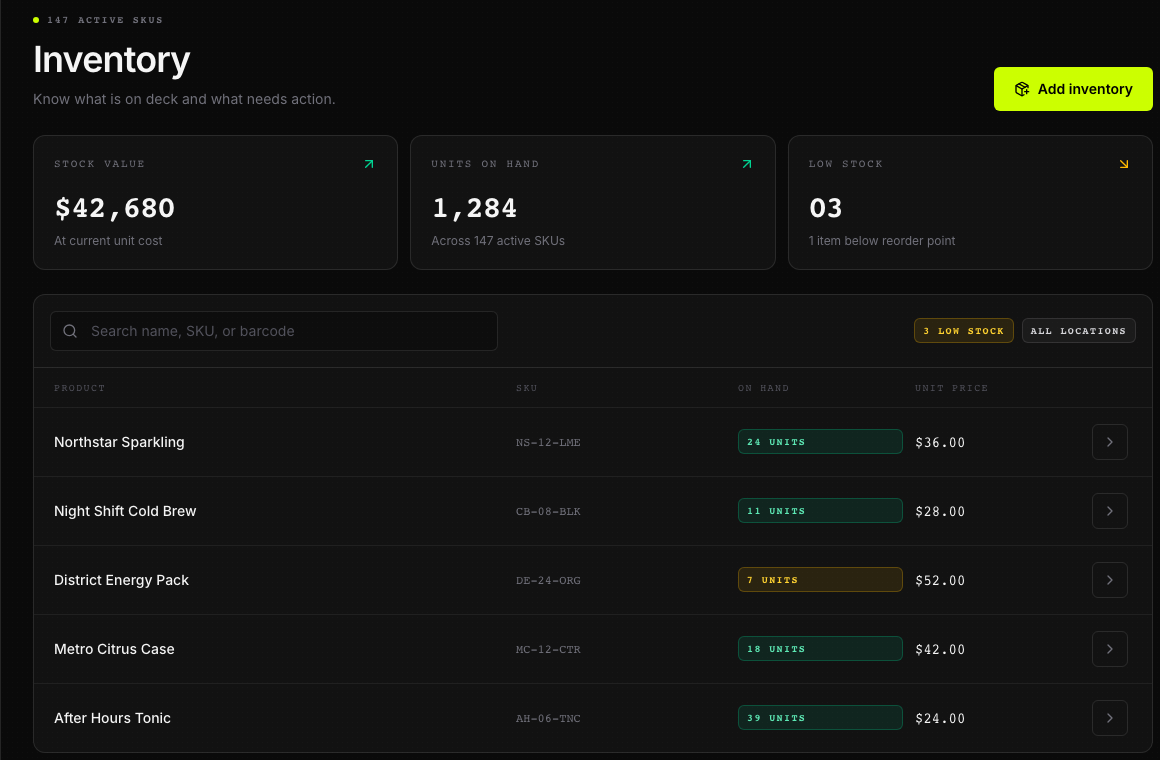Viewport: 1160px width, 760px height.
Task: Focus the Search name, SKU, or barcode field
Action: click(x=274, y=331)
